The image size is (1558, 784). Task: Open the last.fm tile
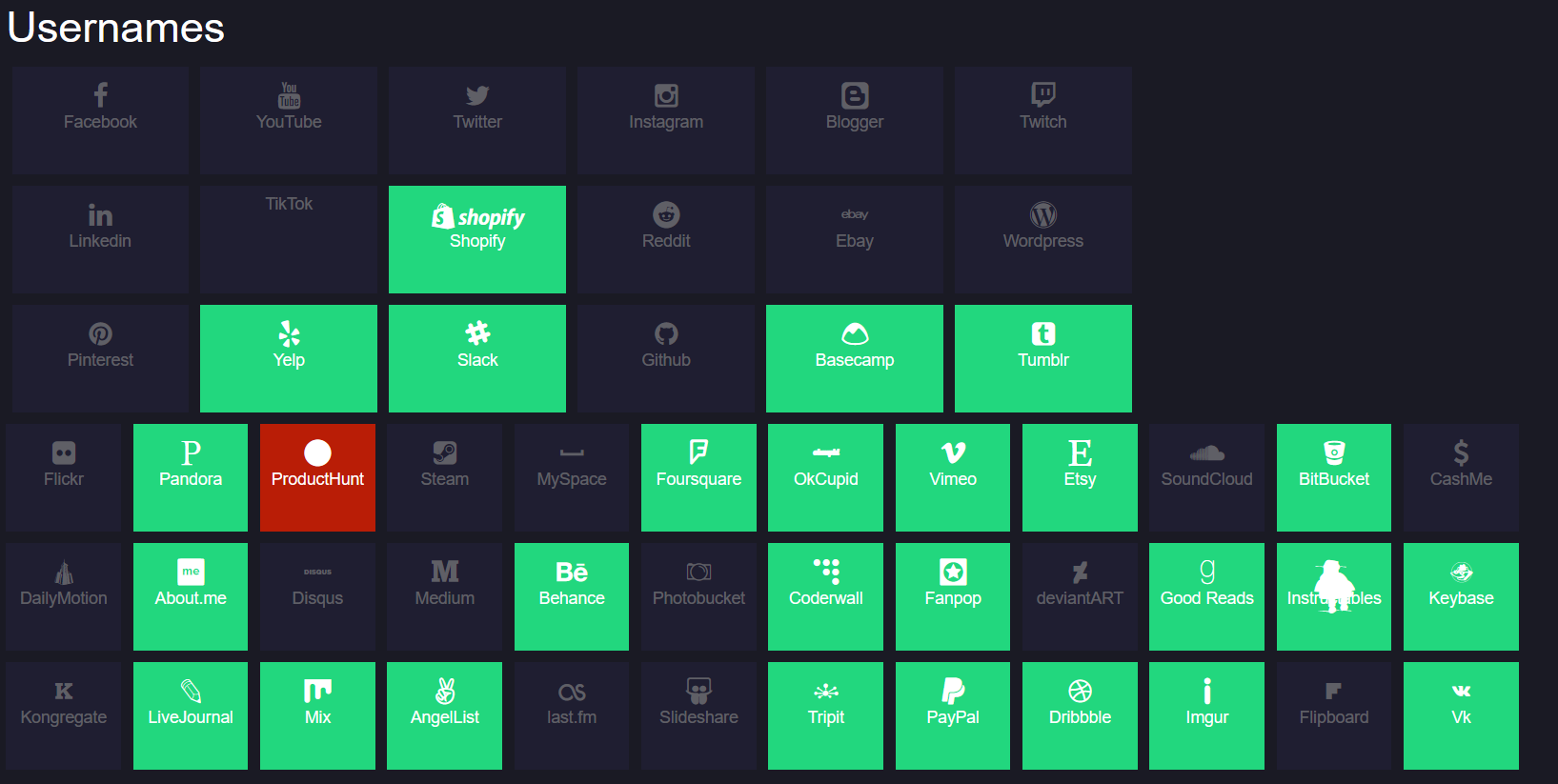point(572,715)
